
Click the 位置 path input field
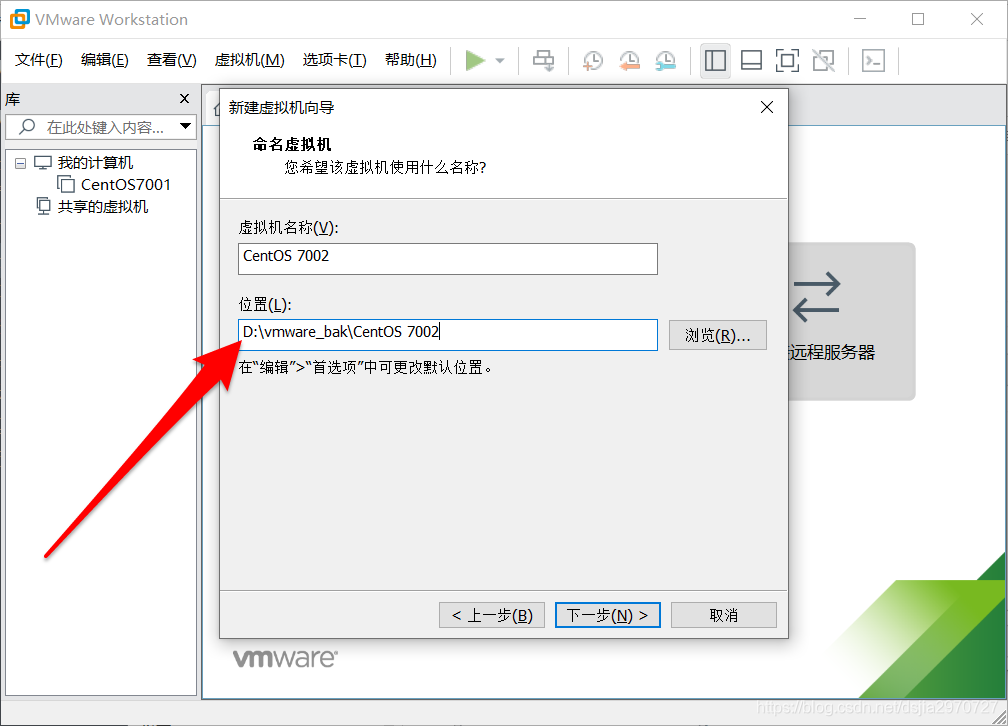447,334
